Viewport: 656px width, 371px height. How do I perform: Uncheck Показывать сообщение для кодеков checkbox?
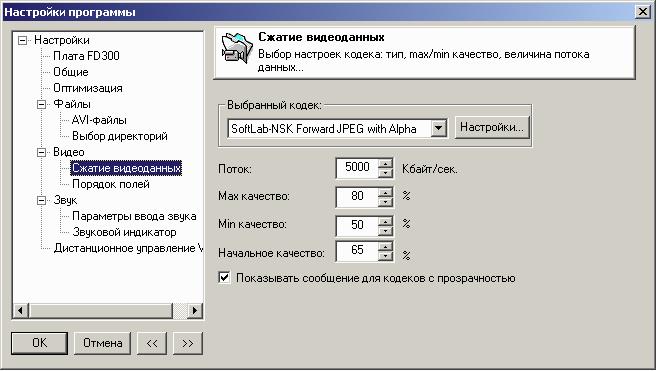coord(225,277)
